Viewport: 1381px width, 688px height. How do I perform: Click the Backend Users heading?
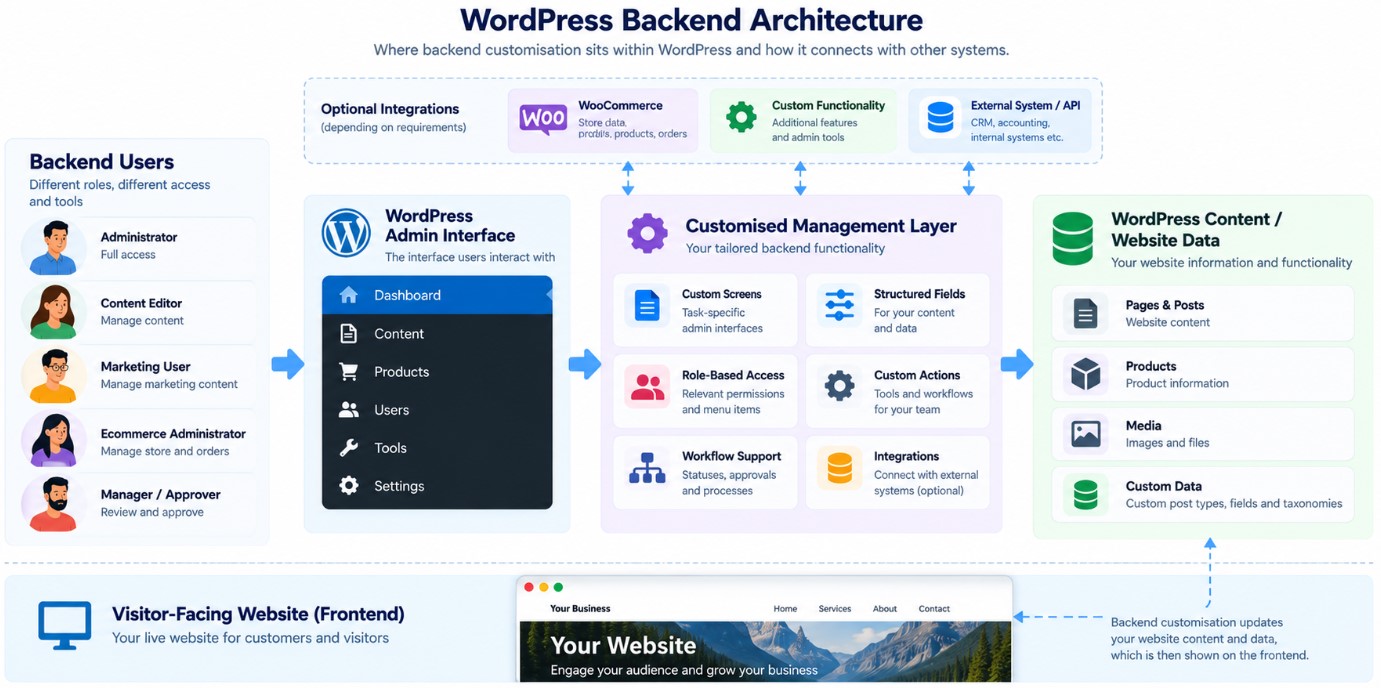(x=101, y=161)
